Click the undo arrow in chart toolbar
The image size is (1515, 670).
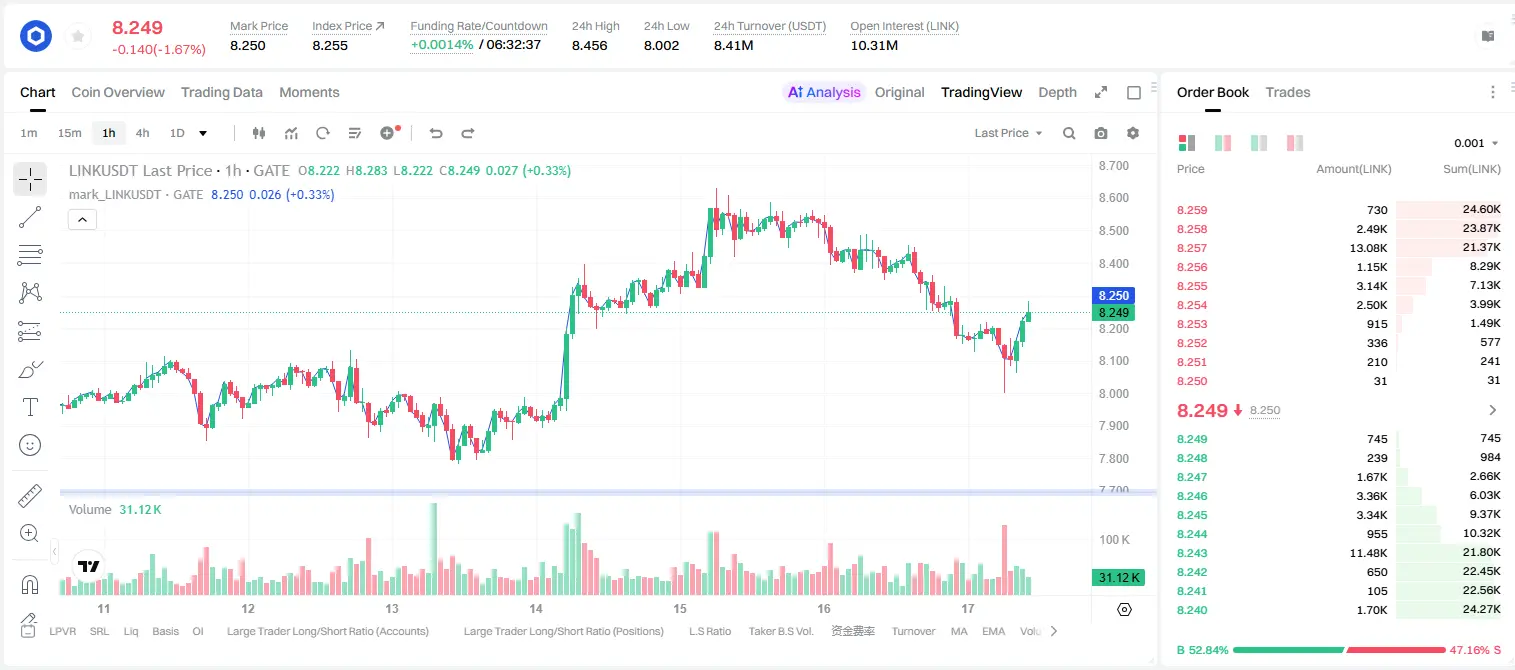pyautogui.click(x=435, y=133)
